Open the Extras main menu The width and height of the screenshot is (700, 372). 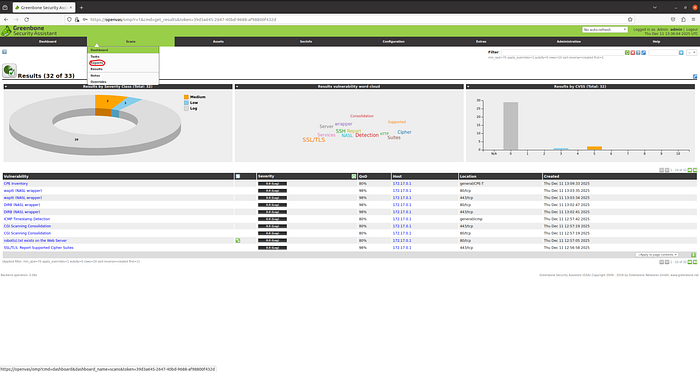click(481, 42)
